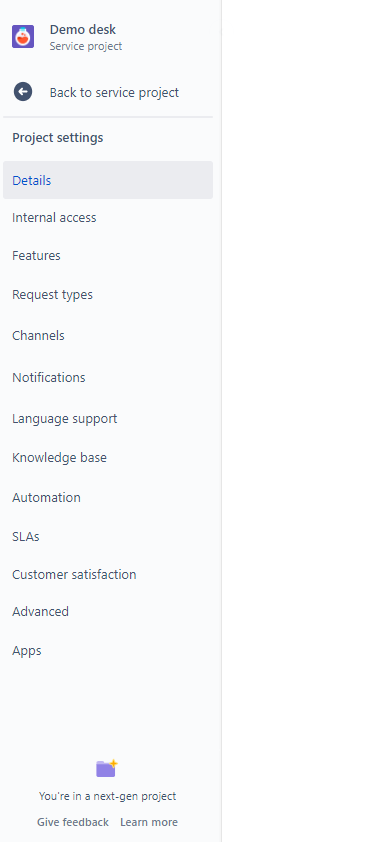Select Notifications in project settings
The height and width of the screenshot is (842, 370).
[x=108, y=378]
